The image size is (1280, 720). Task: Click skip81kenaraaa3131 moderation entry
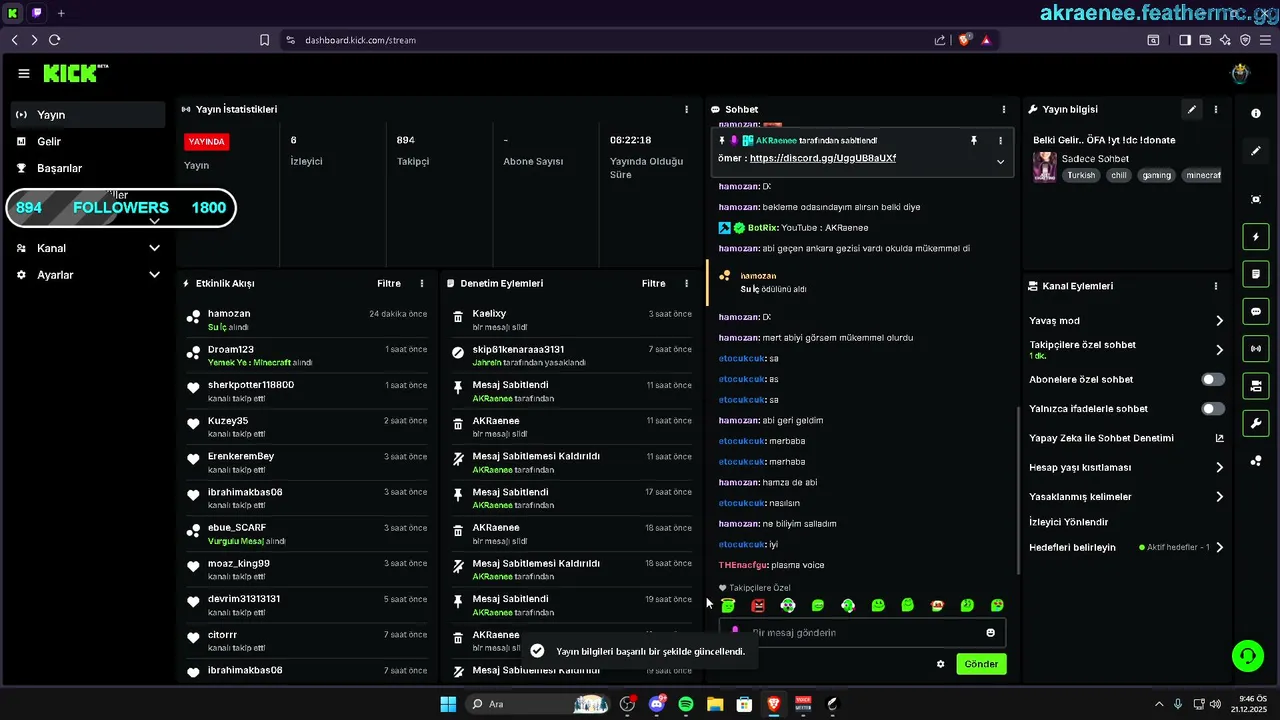click(x=518, y=349)
